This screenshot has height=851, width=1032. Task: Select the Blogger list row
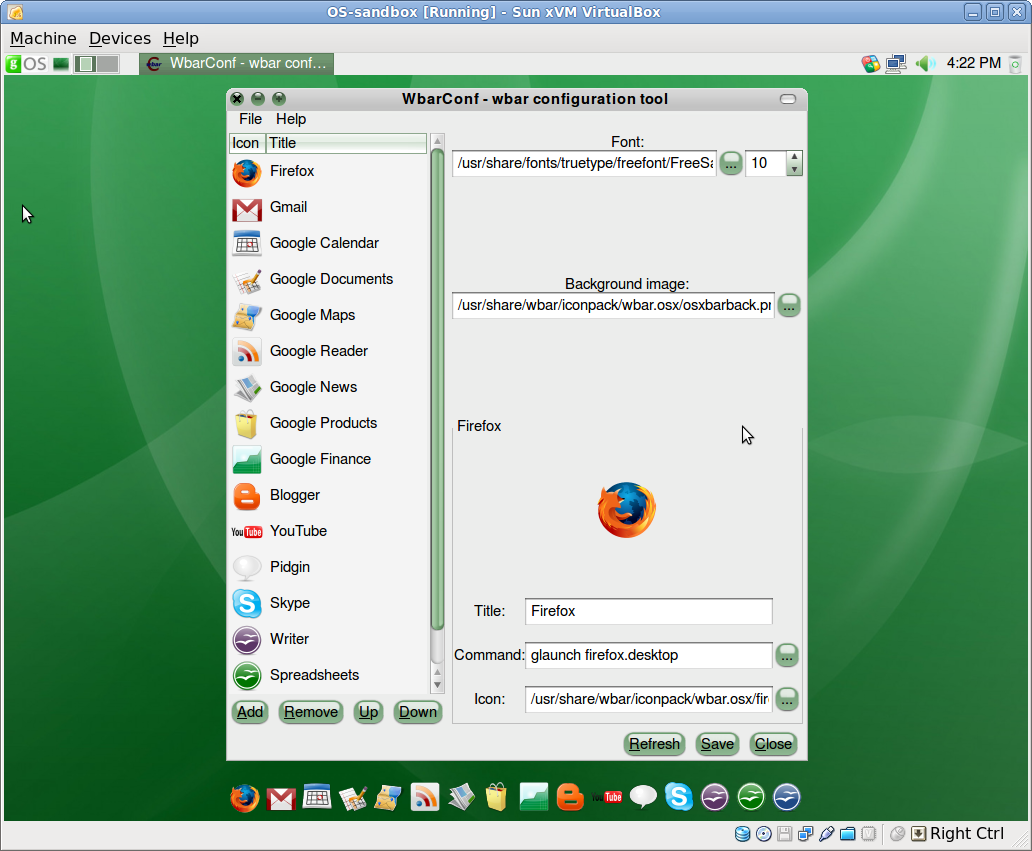tap(328, 496)
